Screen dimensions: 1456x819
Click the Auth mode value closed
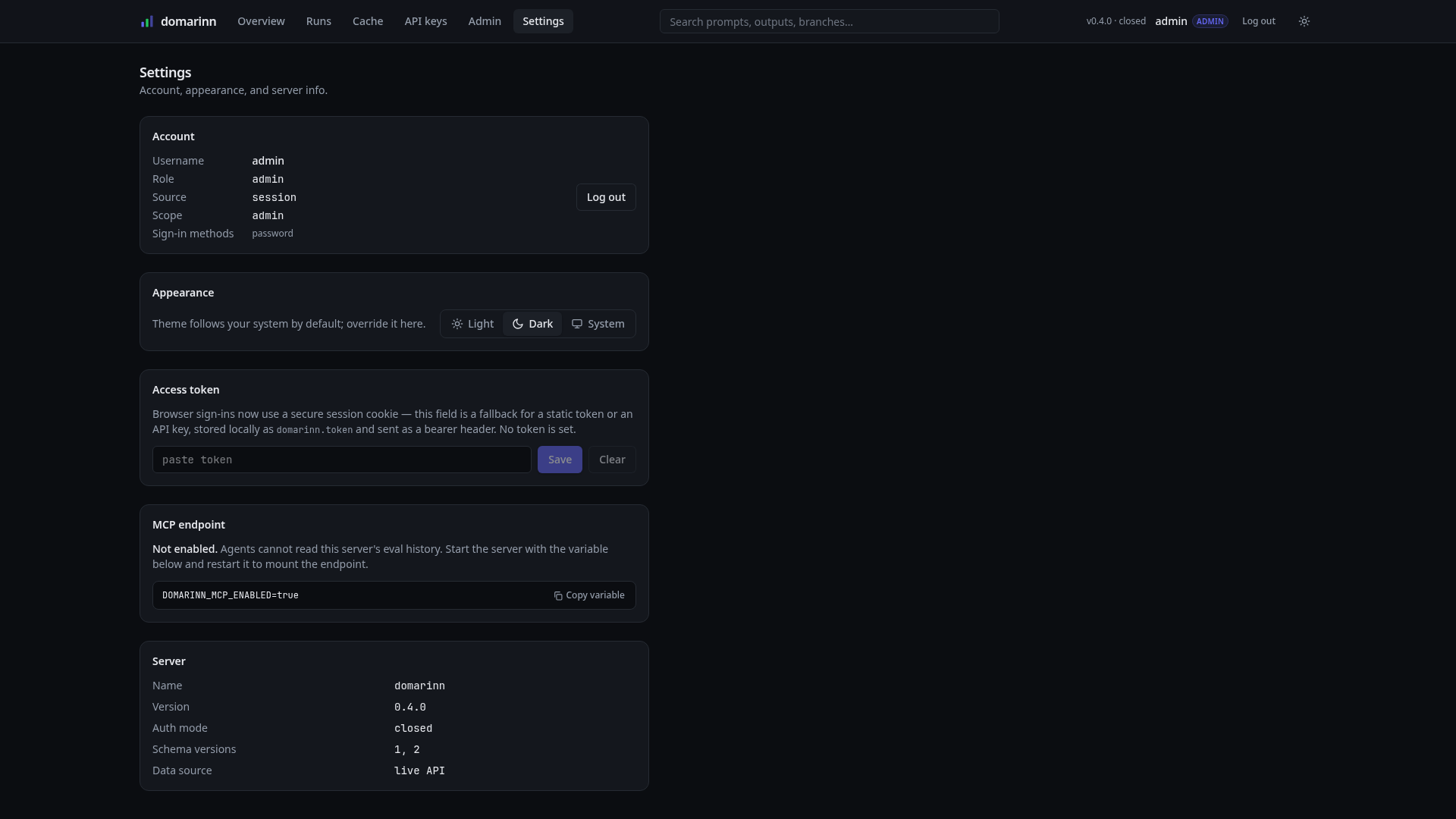click(x=413, y=728)
